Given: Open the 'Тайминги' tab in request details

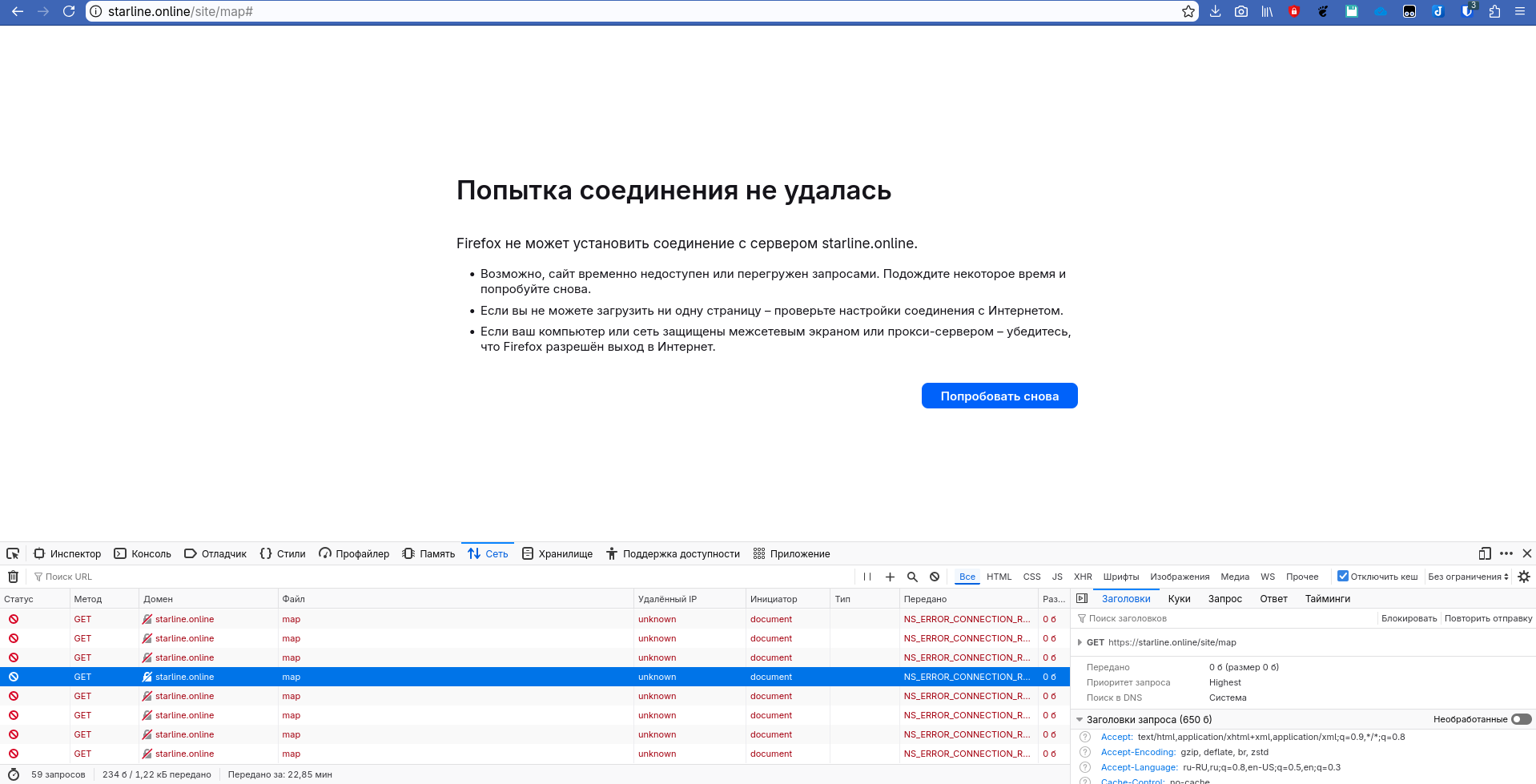Looking at the screenshot, I should pyautogui.click(x=1327, y=598).
